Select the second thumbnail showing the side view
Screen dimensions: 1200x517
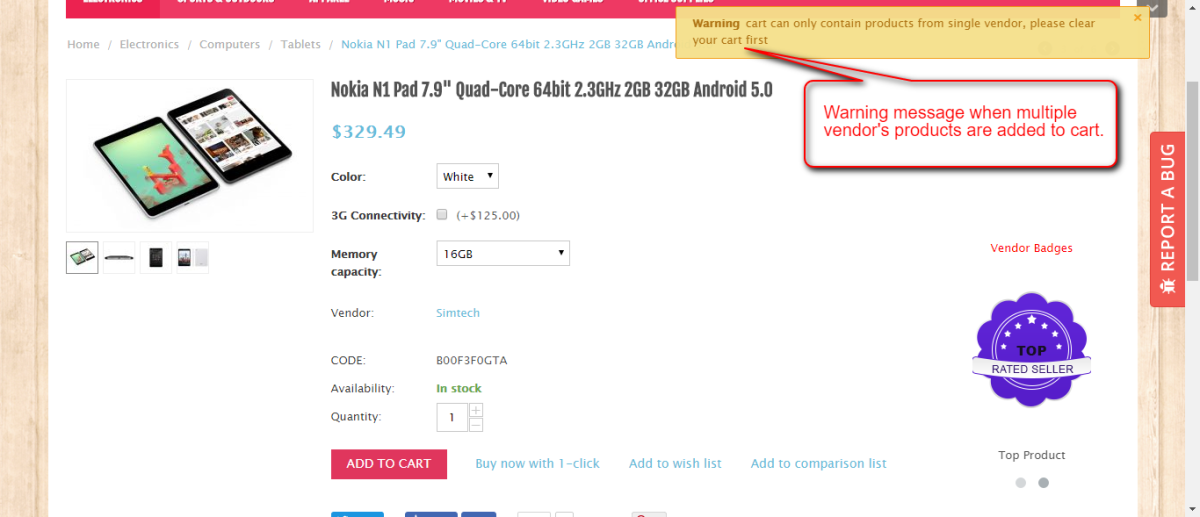click(x=119, y=257)
